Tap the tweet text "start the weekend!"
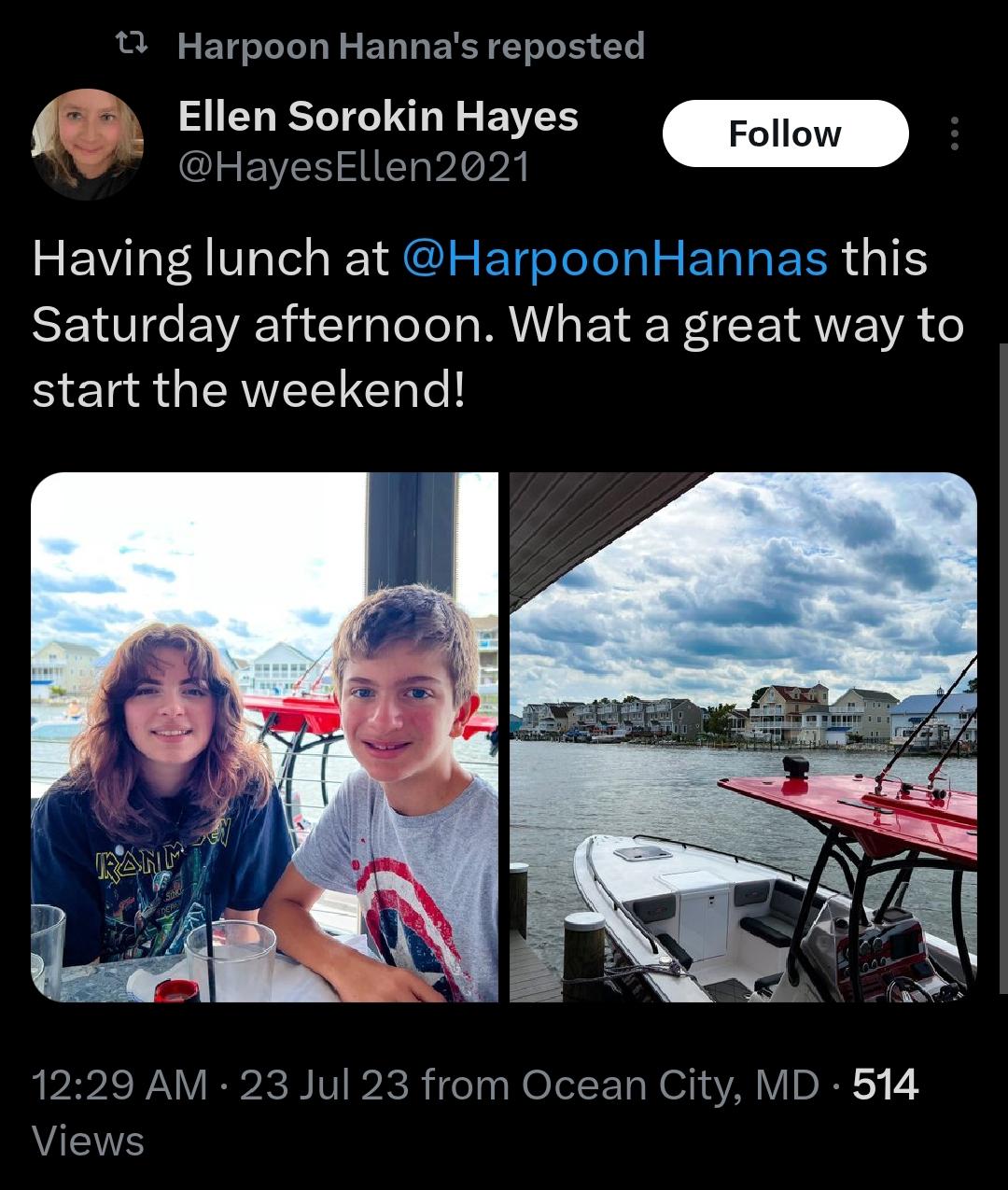 tap(248, 389)
